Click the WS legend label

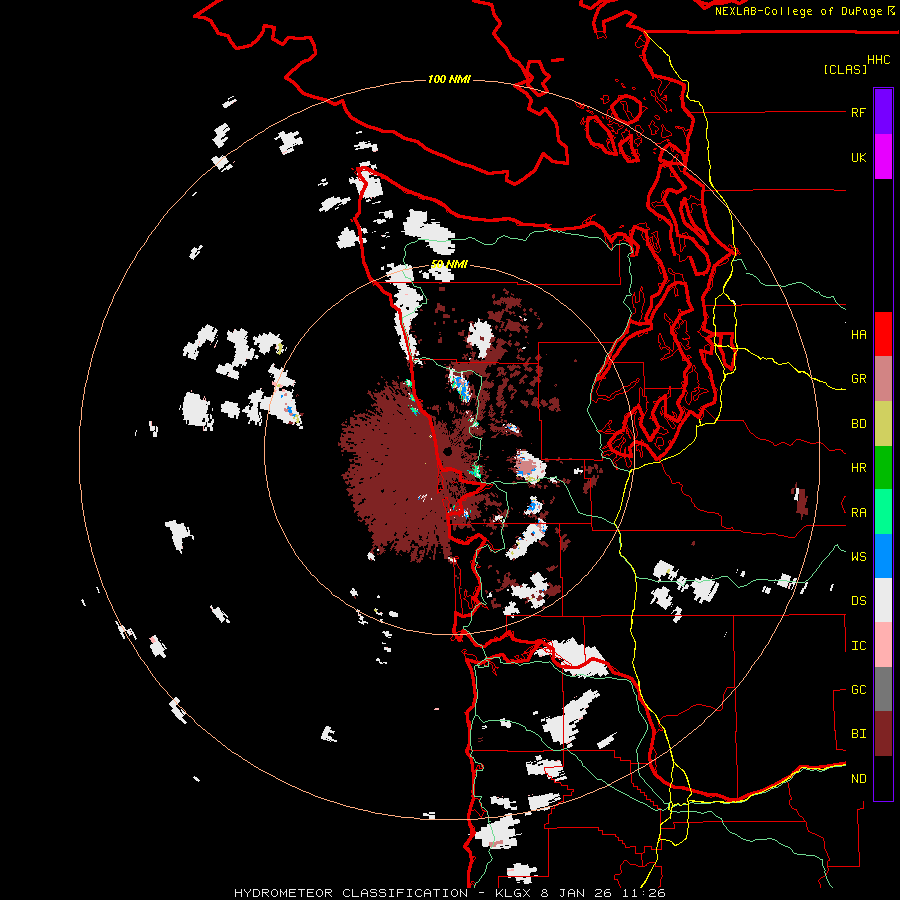(x=858, y=556)
